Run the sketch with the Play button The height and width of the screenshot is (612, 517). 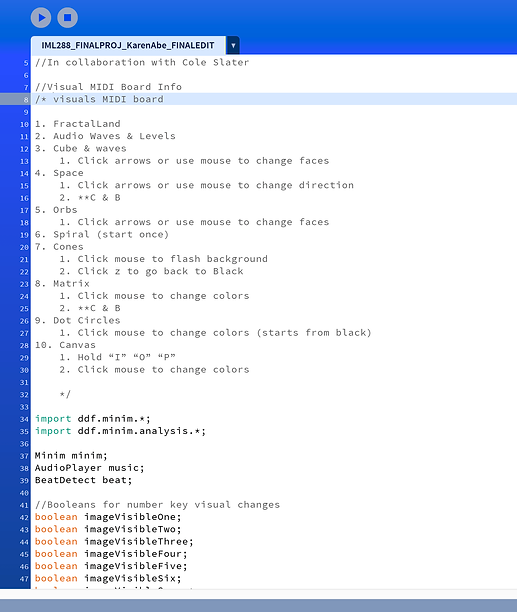click(41, 18)
